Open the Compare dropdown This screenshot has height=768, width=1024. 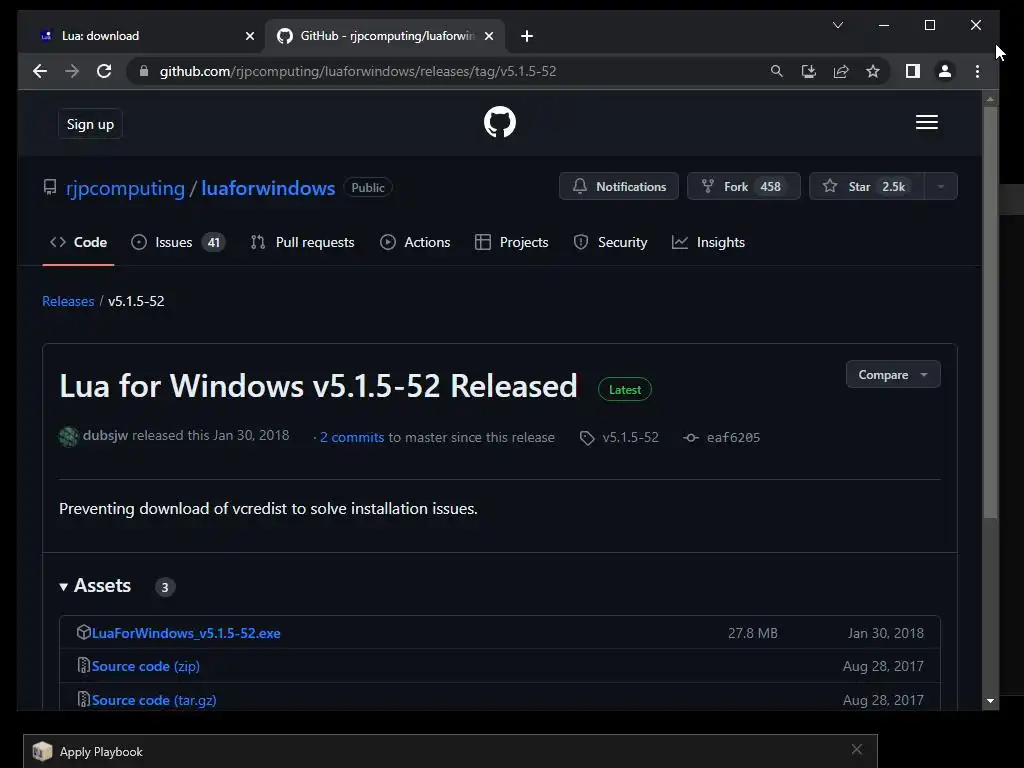tap(893, 375)
